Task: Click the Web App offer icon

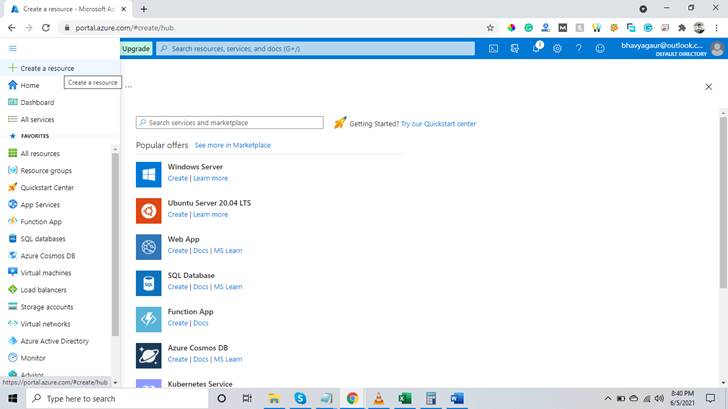Action: click(149, 247)
